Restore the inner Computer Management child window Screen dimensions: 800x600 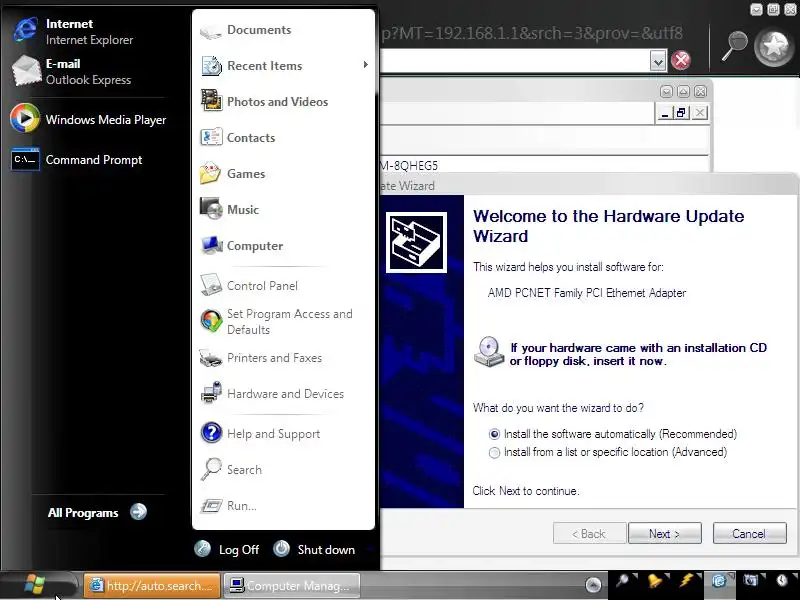point(681,113)
